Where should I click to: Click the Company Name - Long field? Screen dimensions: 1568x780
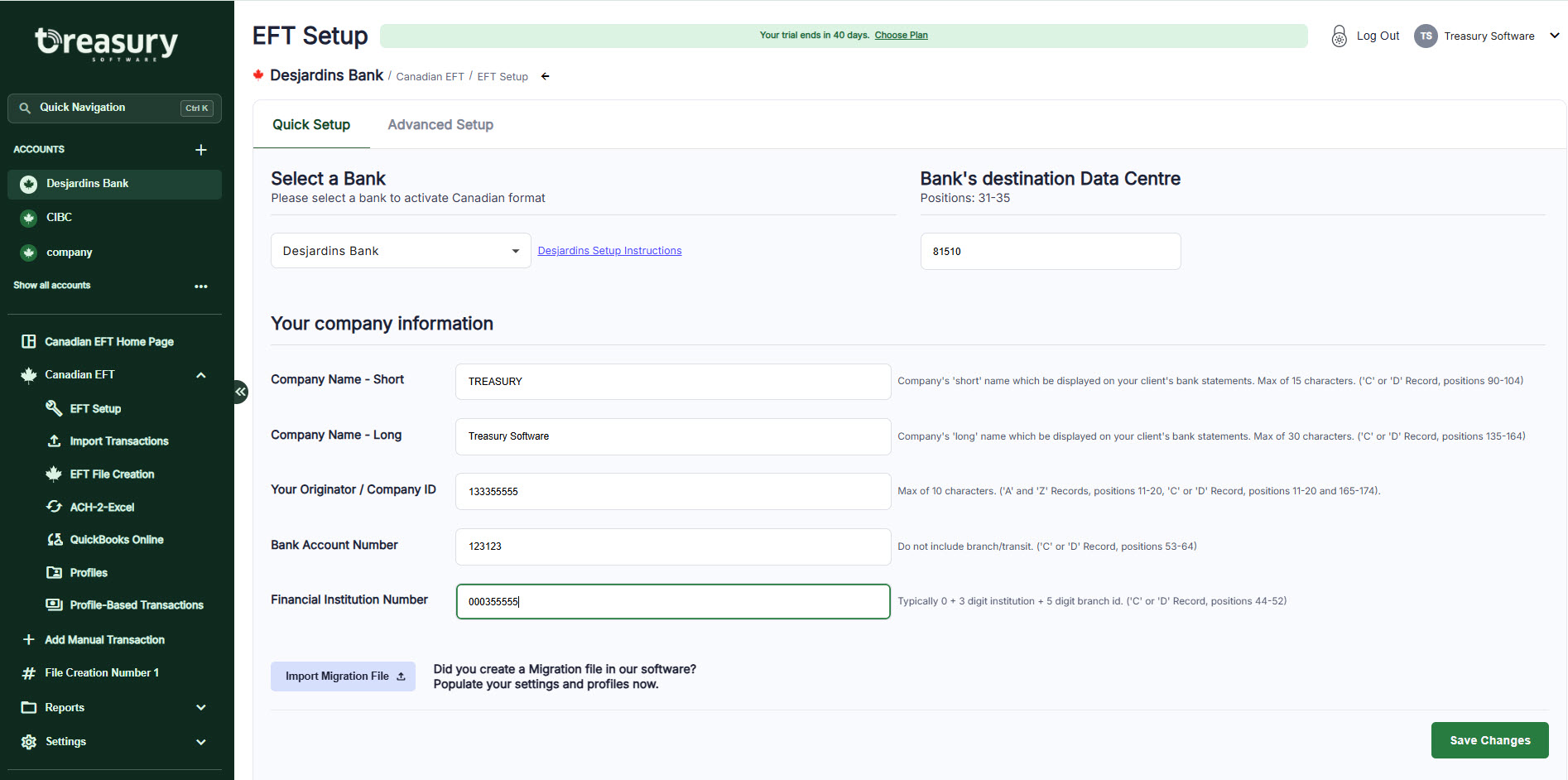tap(673, 436)
